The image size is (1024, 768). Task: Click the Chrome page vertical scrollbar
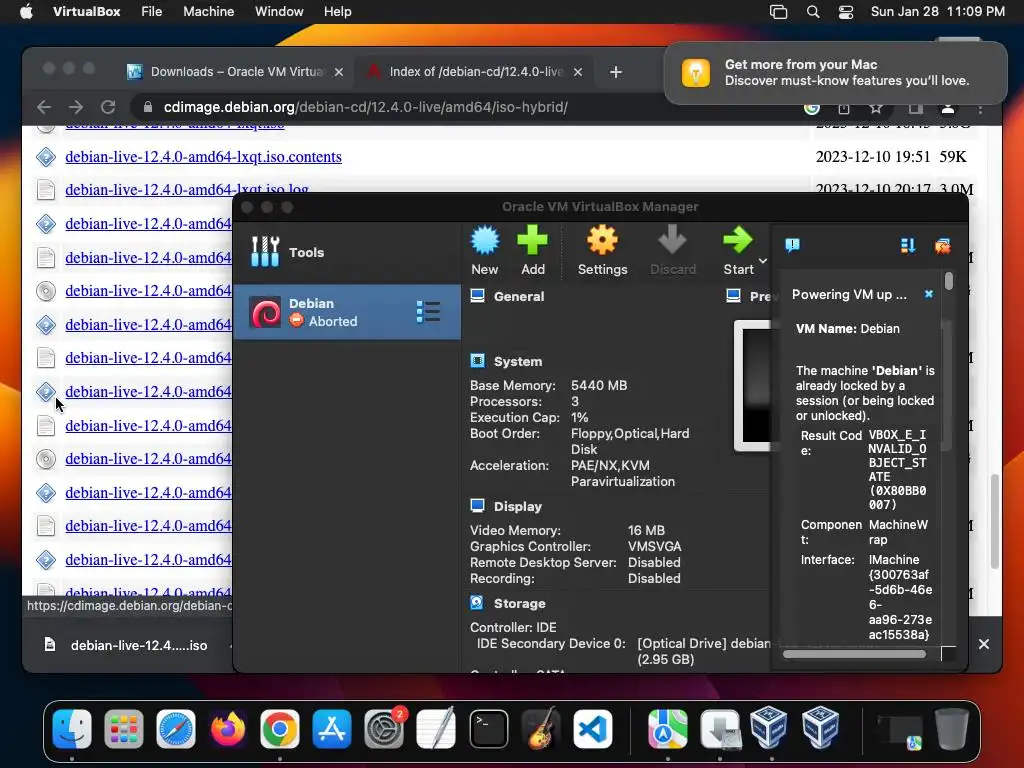coord(994,521)
